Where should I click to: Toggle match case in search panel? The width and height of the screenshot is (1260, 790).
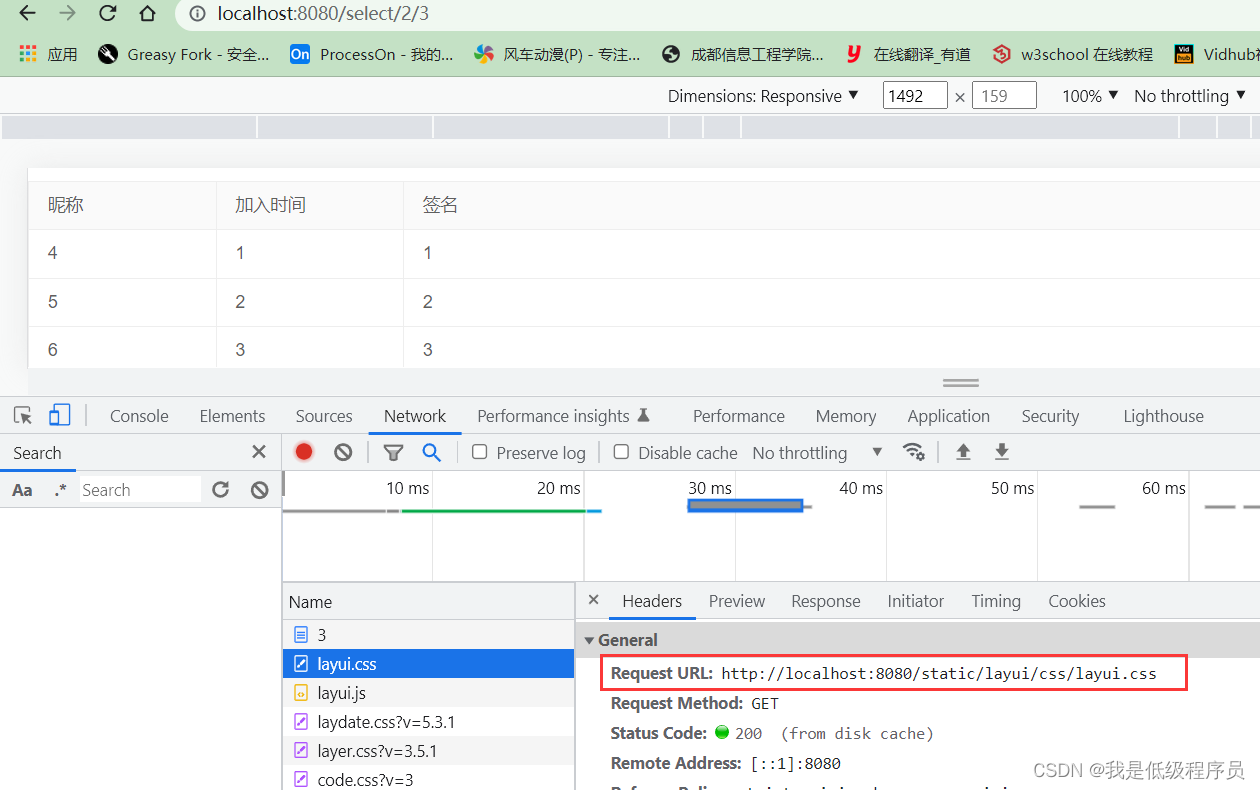click(22, 489)
